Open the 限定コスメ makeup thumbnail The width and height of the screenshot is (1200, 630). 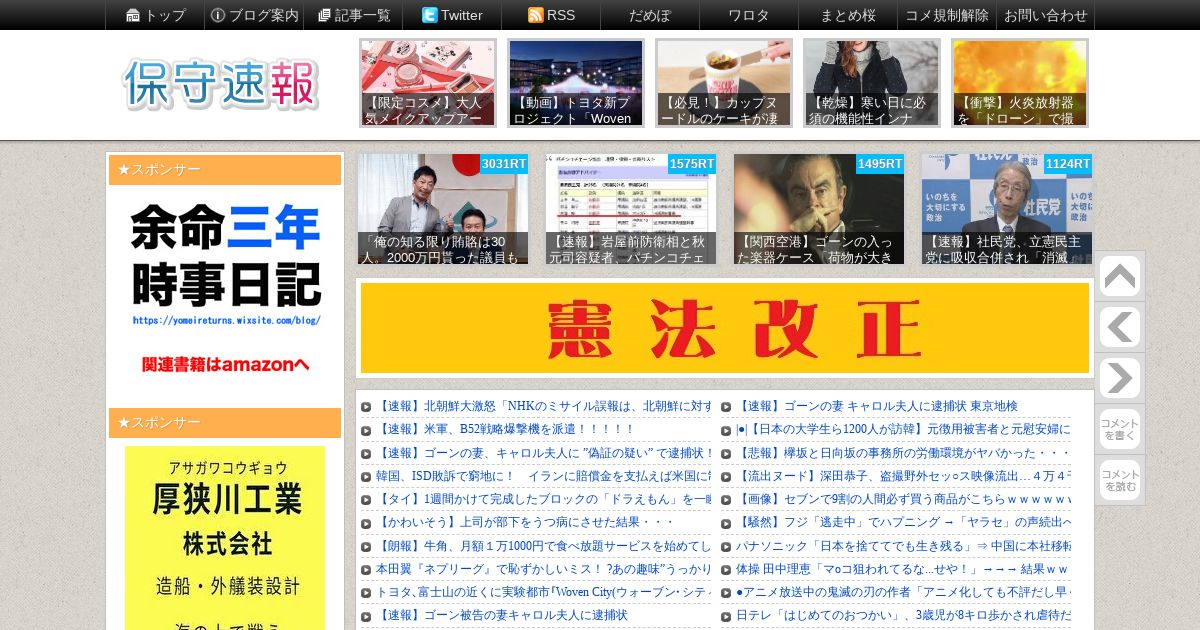pos(428,83)
